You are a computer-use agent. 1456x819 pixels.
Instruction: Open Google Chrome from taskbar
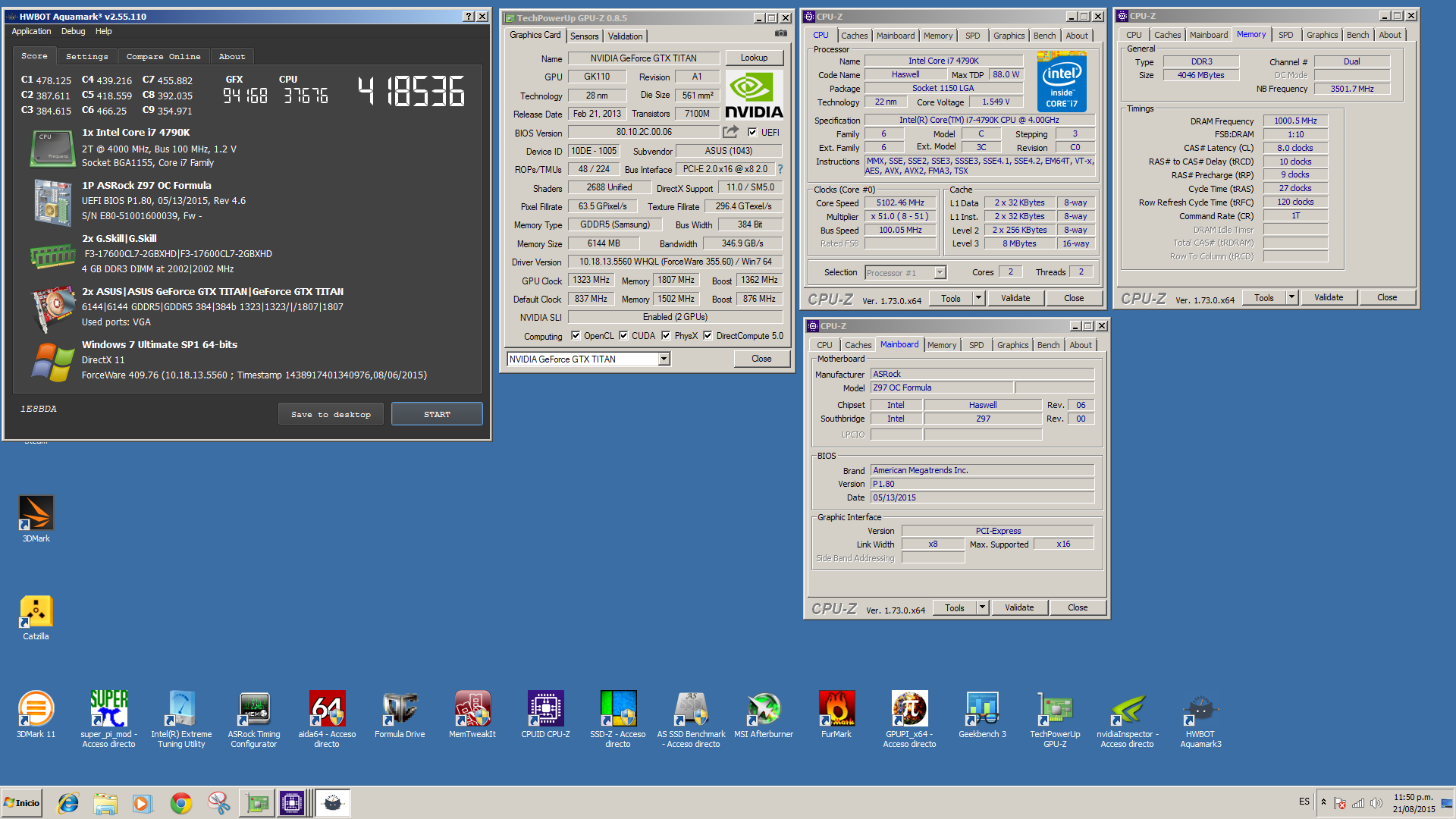point(181,803)
